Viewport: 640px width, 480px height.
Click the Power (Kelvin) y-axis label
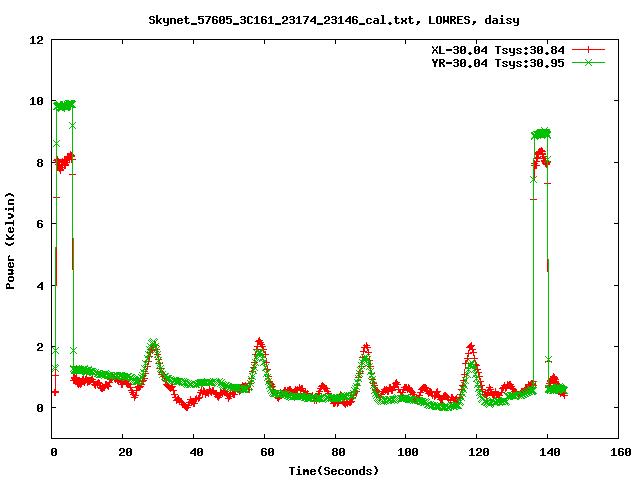10,241
